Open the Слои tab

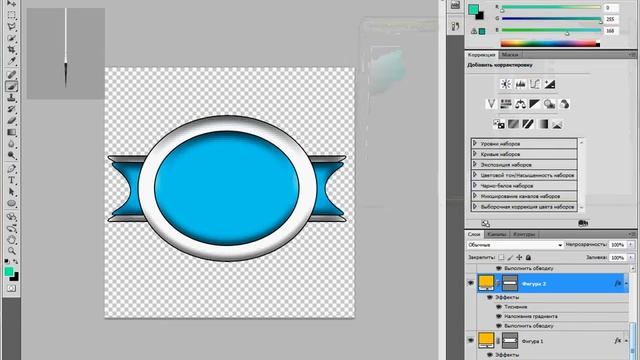474,234
